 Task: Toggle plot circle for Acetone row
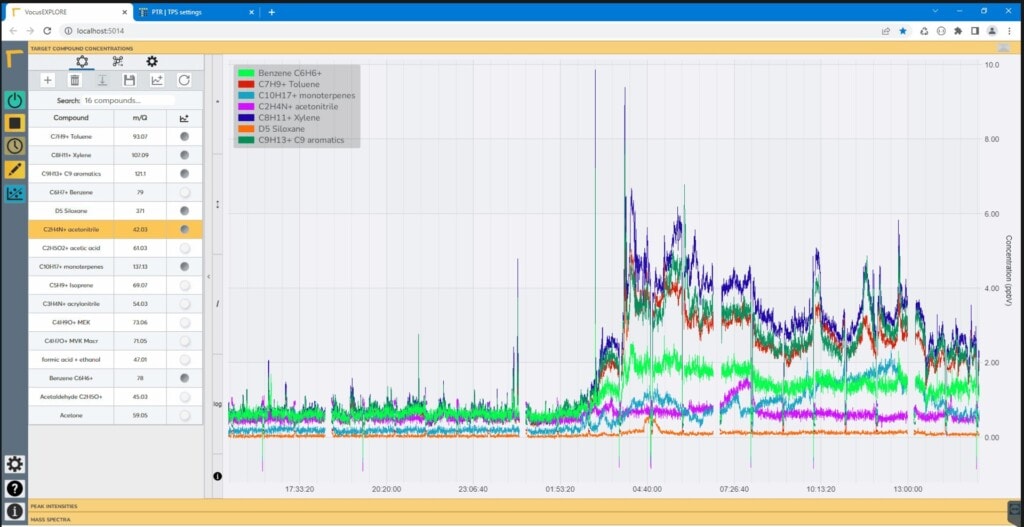[x=184, y=415]
